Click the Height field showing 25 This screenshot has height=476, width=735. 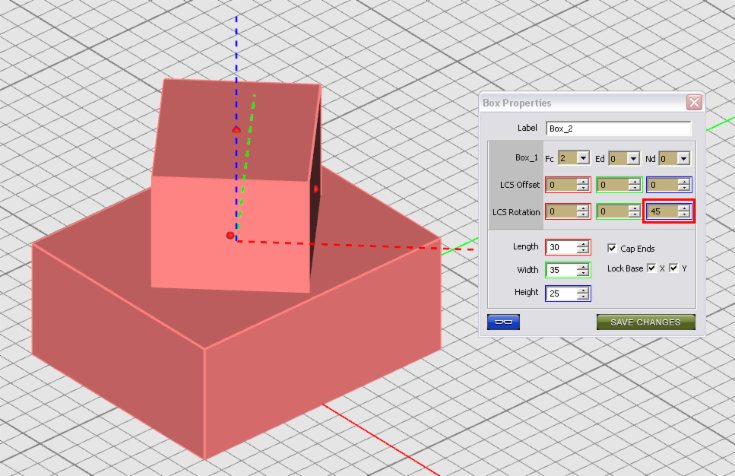[x=562, y=294]
